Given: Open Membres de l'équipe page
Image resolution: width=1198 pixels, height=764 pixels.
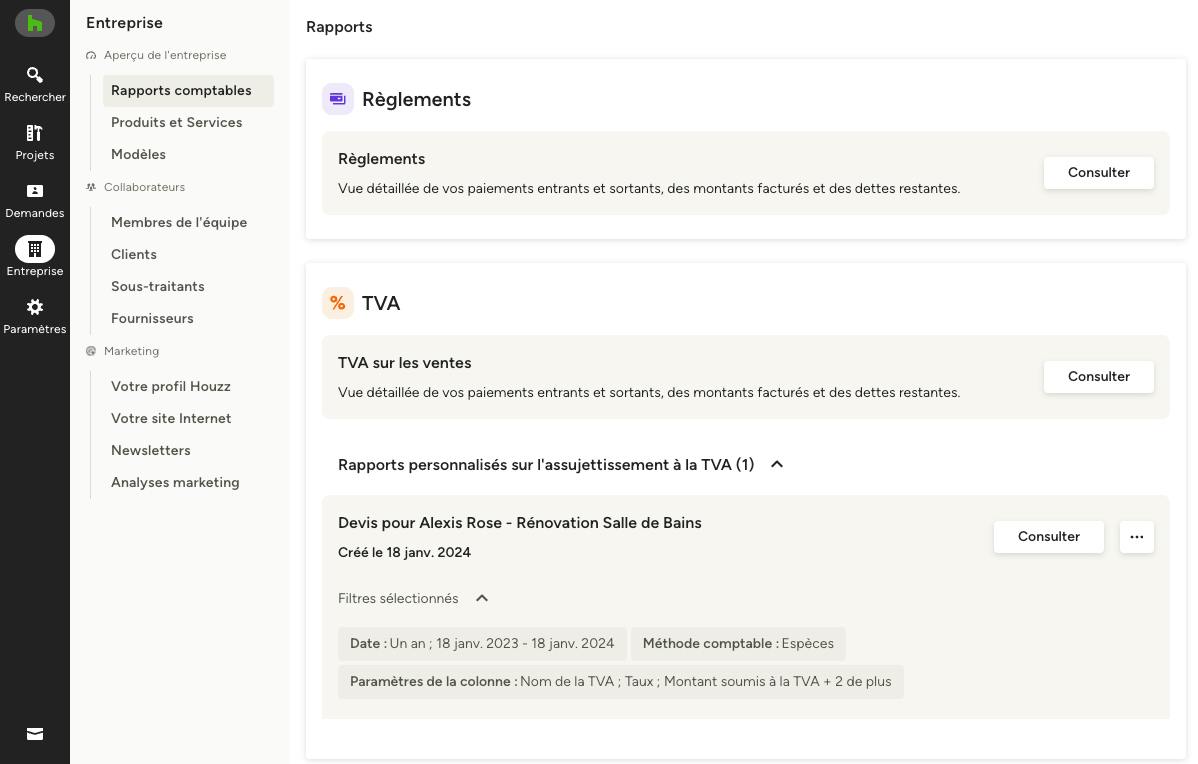Looking at the screenshot, I should click(x=179, y=222).
